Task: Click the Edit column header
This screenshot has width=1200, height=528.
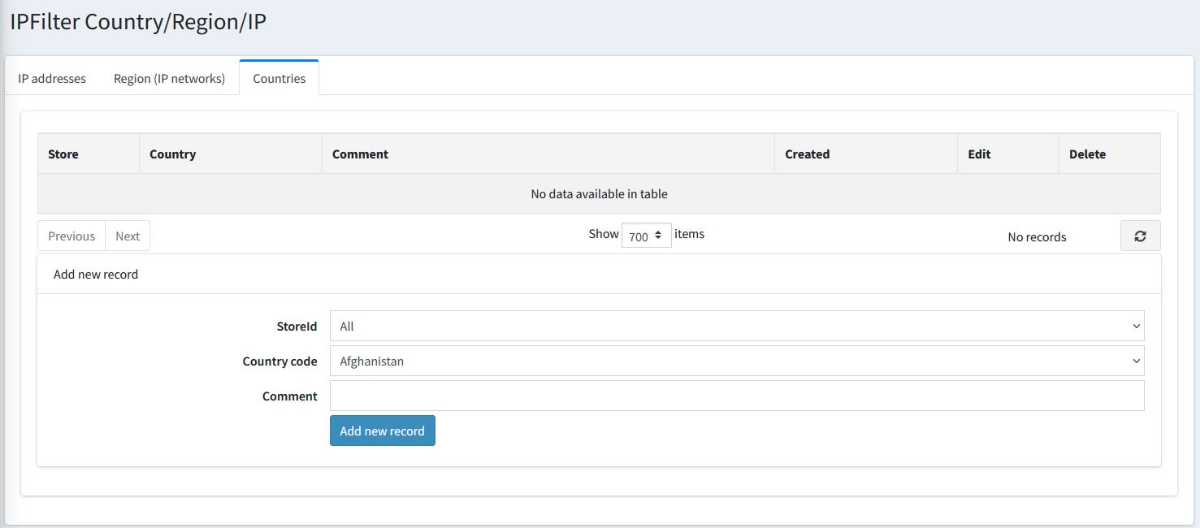Action: tap(979, 154)
